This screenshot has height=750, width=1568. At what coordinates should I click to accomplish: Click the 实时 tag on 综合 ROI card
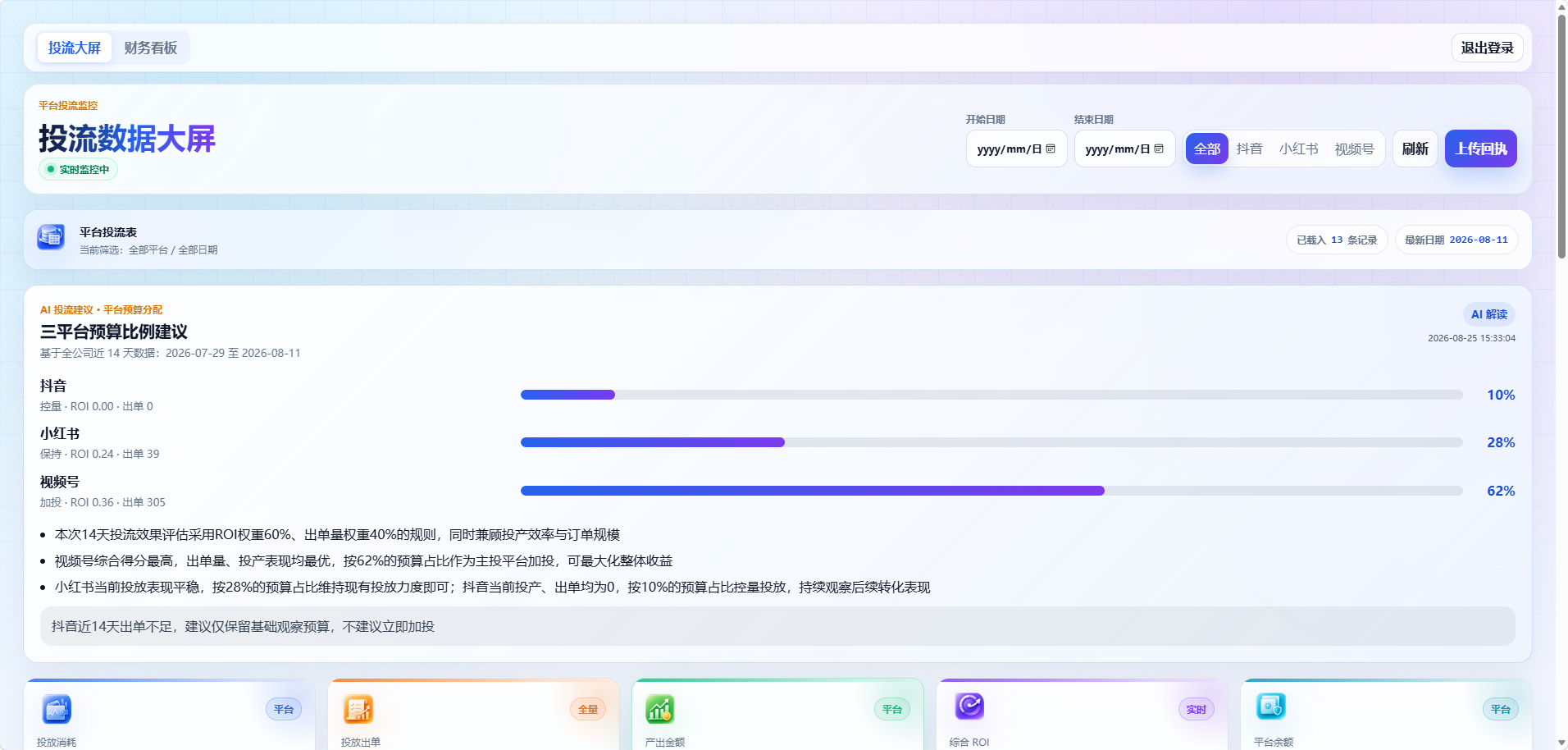pos(1197,710)
